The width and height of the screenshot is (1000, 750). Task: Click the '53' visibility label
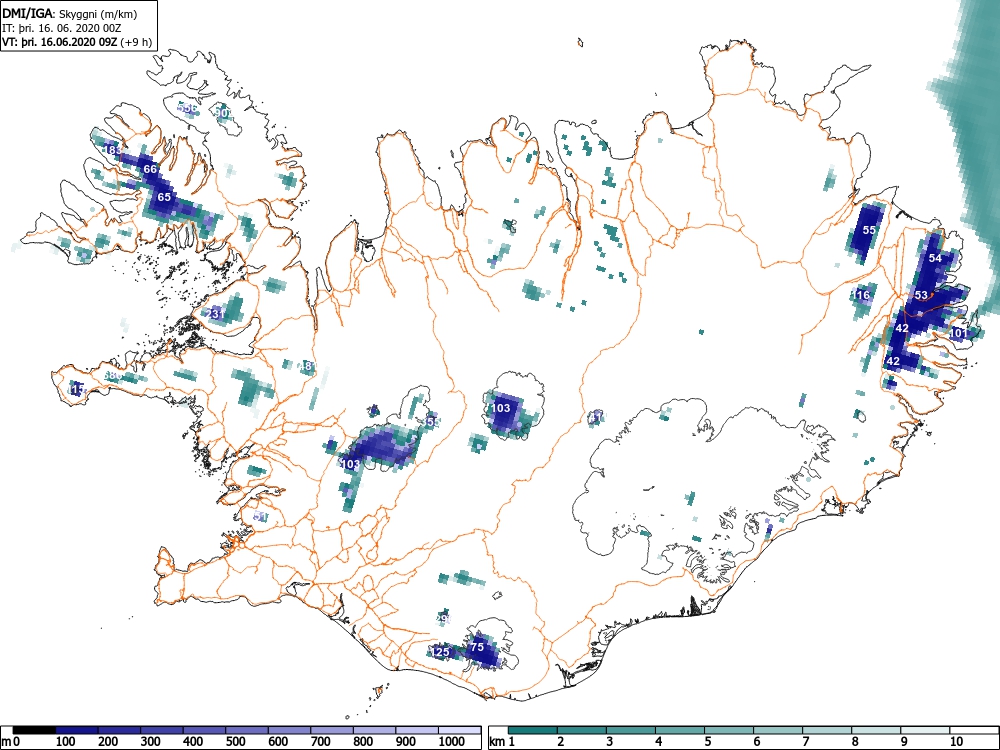coord(921,295)
